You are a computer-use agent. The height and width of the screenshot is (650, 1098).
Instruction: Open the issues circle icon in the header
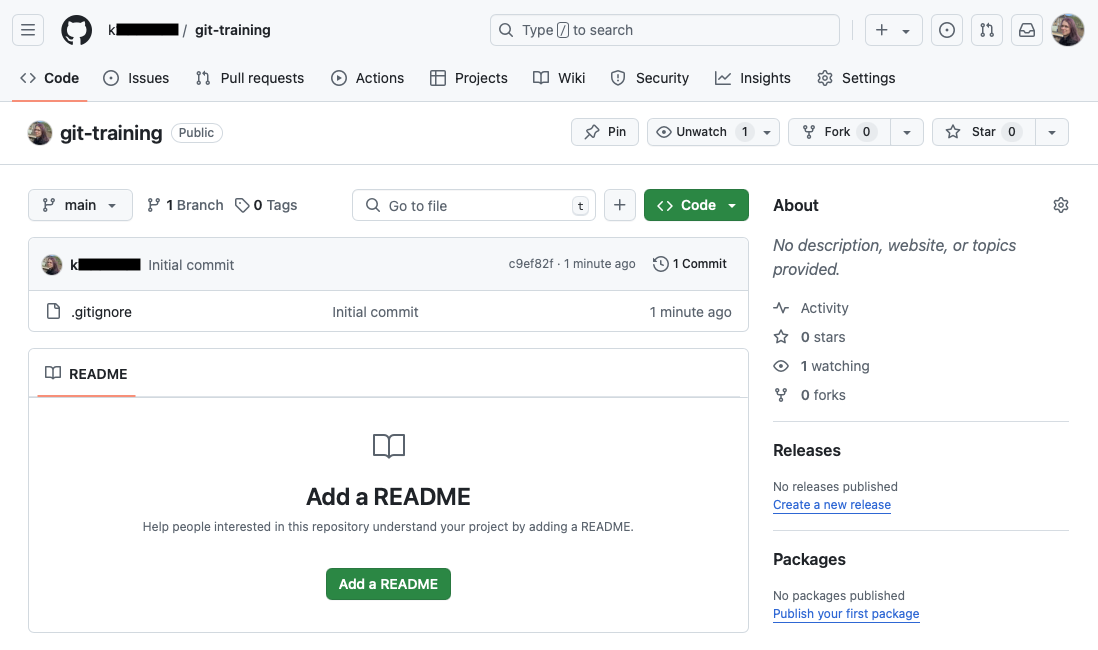tap(947, 29)
